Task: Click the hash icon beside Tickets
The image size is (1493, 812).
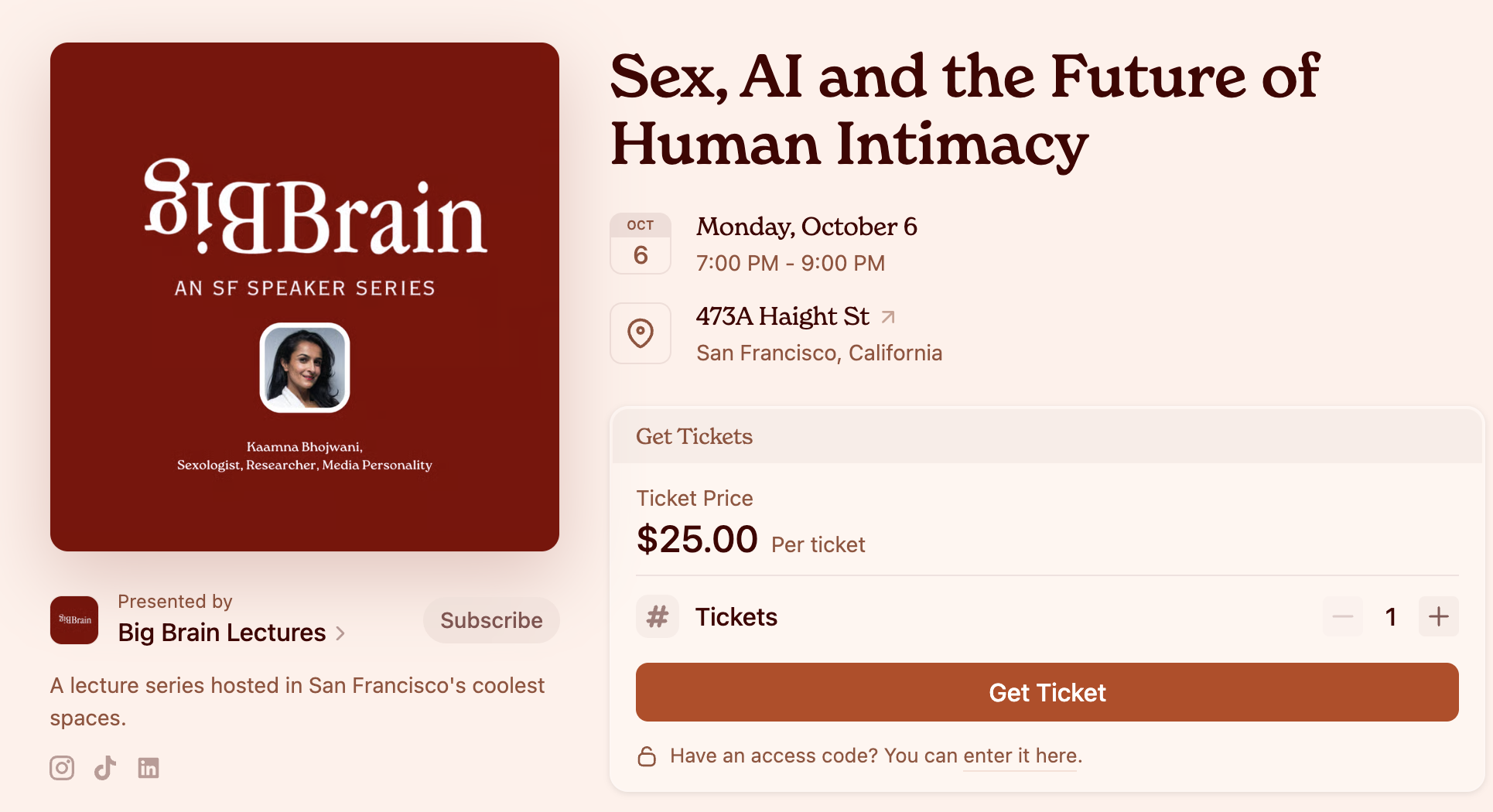Action: 658,617
